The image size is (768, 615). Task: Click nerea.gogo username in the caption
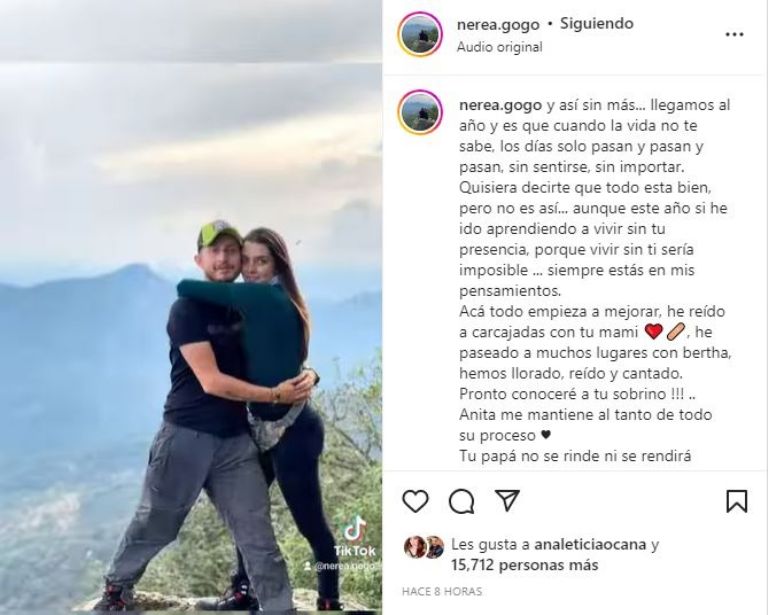pos(501,105)
